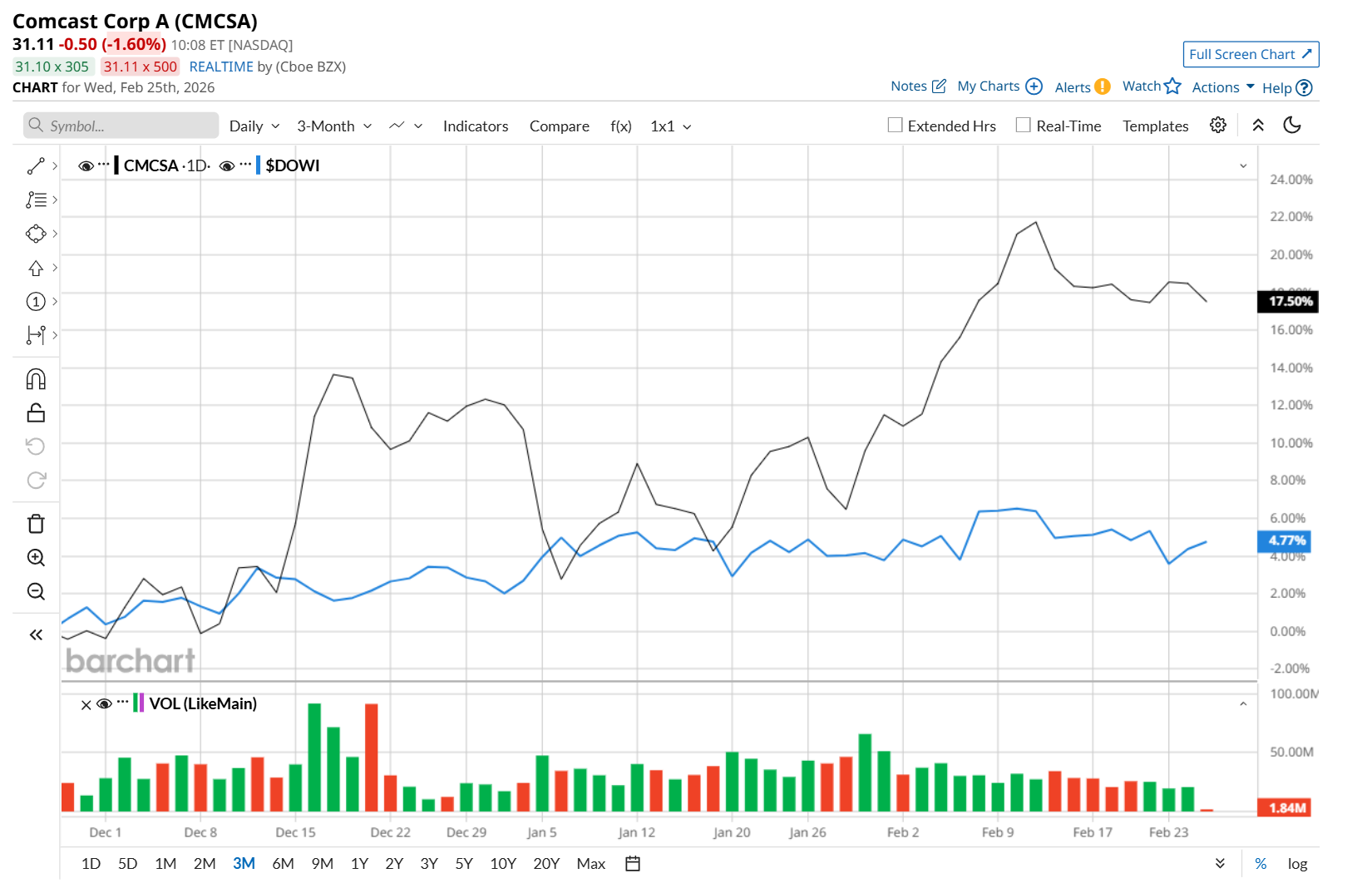This screenshot has height=893, width=1372.
Task: Open the chart type line dropdown
Action: [406, 126]
